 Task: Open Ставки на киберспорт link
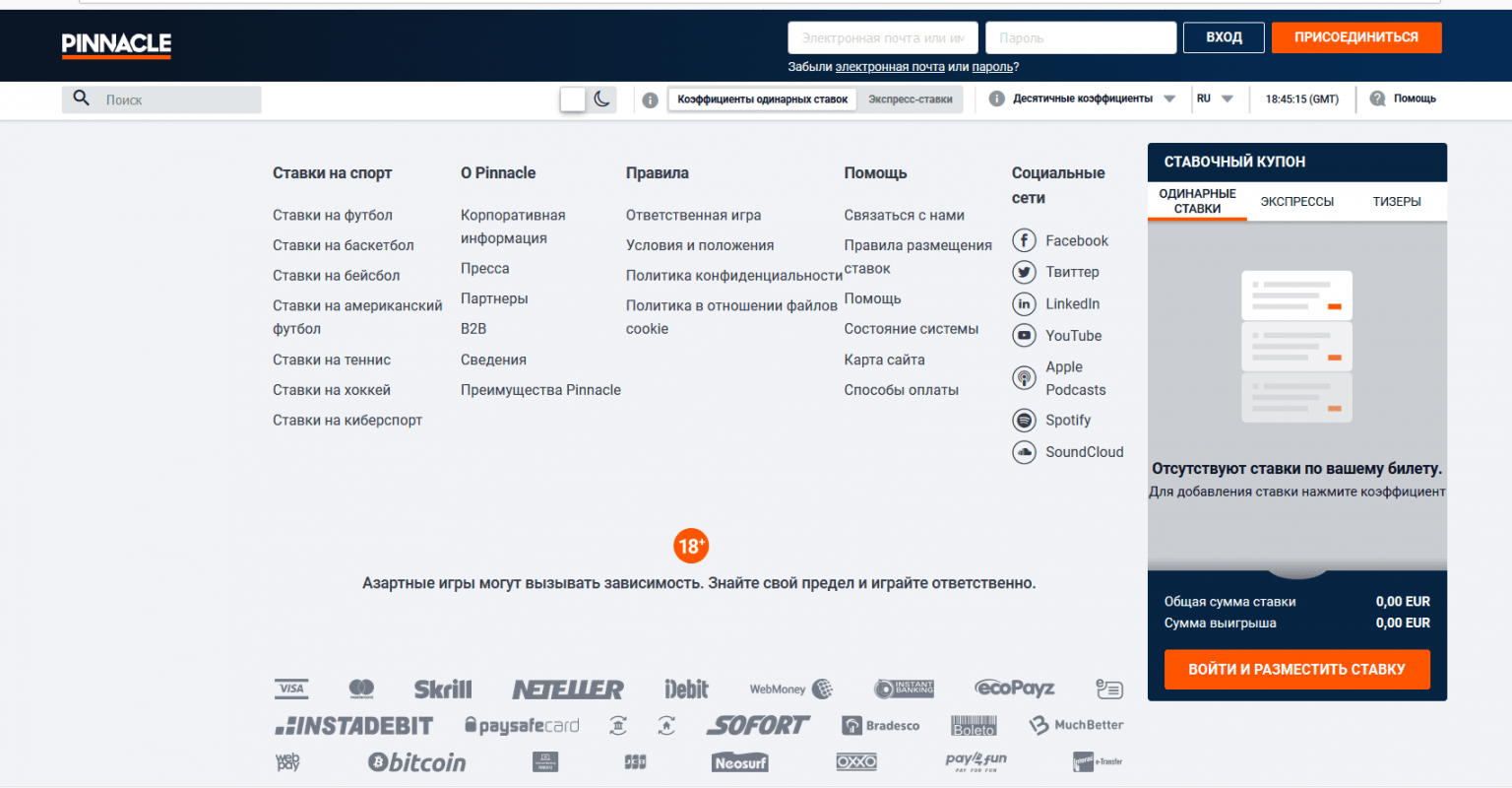coord(347,420)
